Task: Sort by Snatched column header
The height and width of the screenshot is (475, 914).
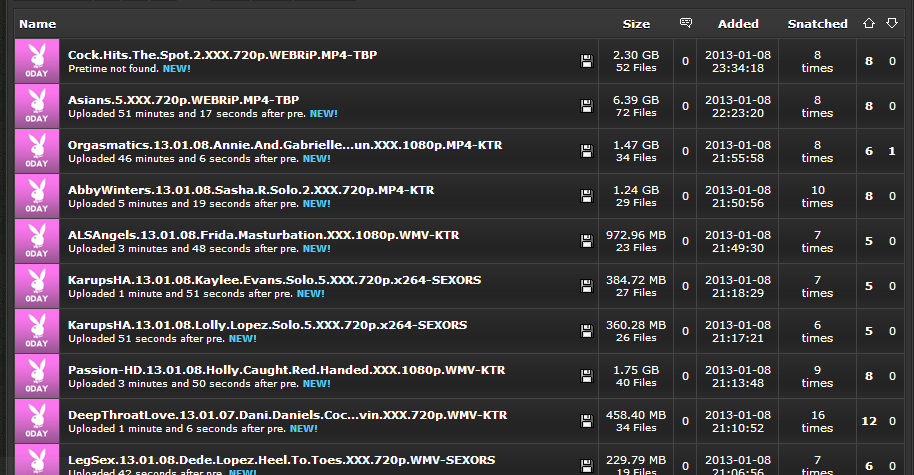Action: coord(817,23)
